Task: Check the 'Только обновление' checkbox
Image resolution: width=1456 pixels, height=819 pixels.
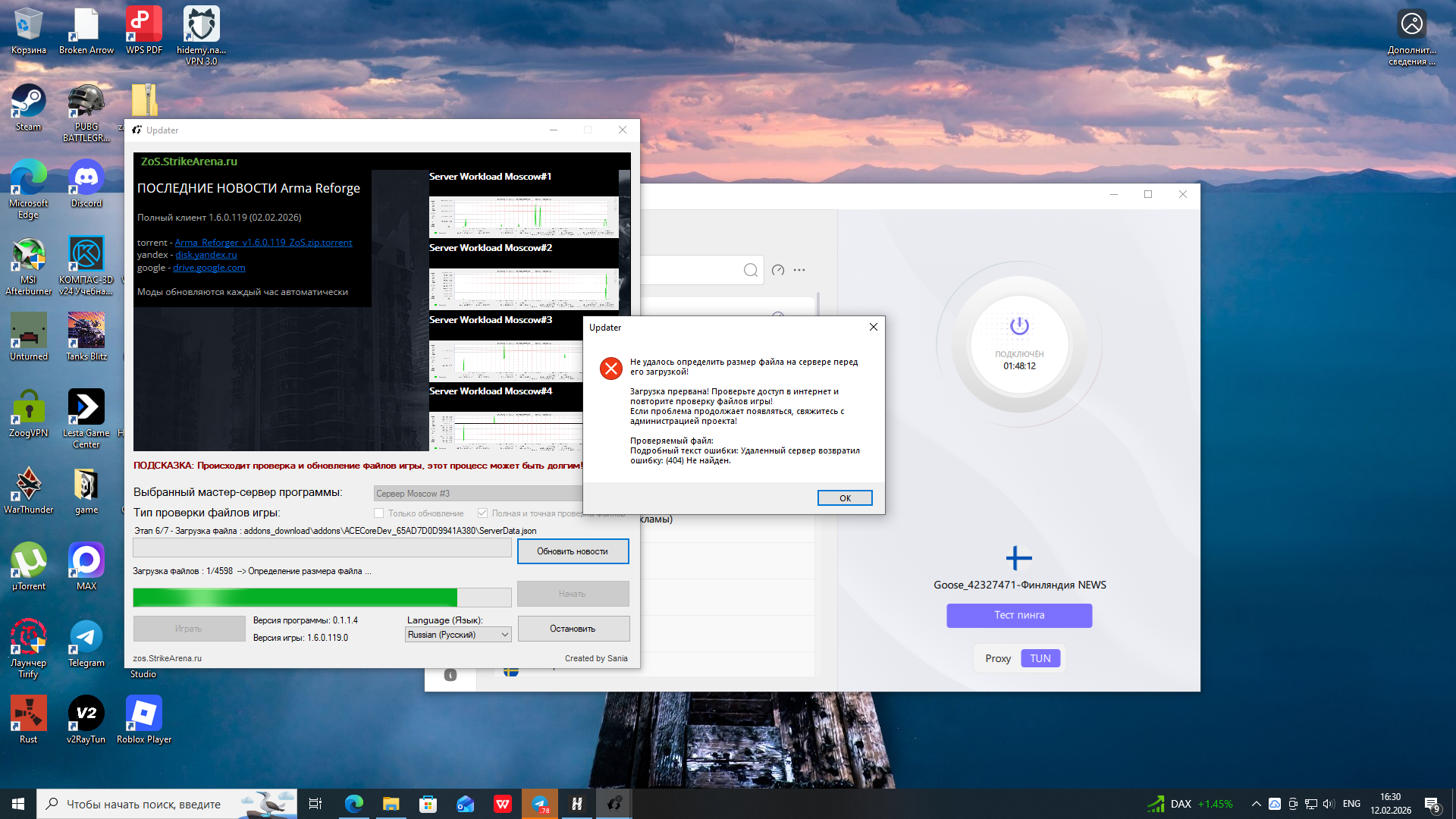Action: coord(379,513)
